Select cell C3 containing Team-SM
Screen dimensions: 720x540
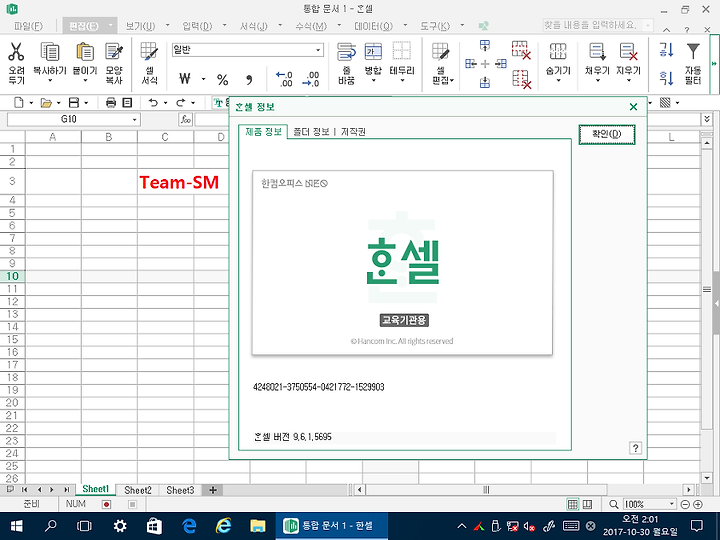[165, 182]
